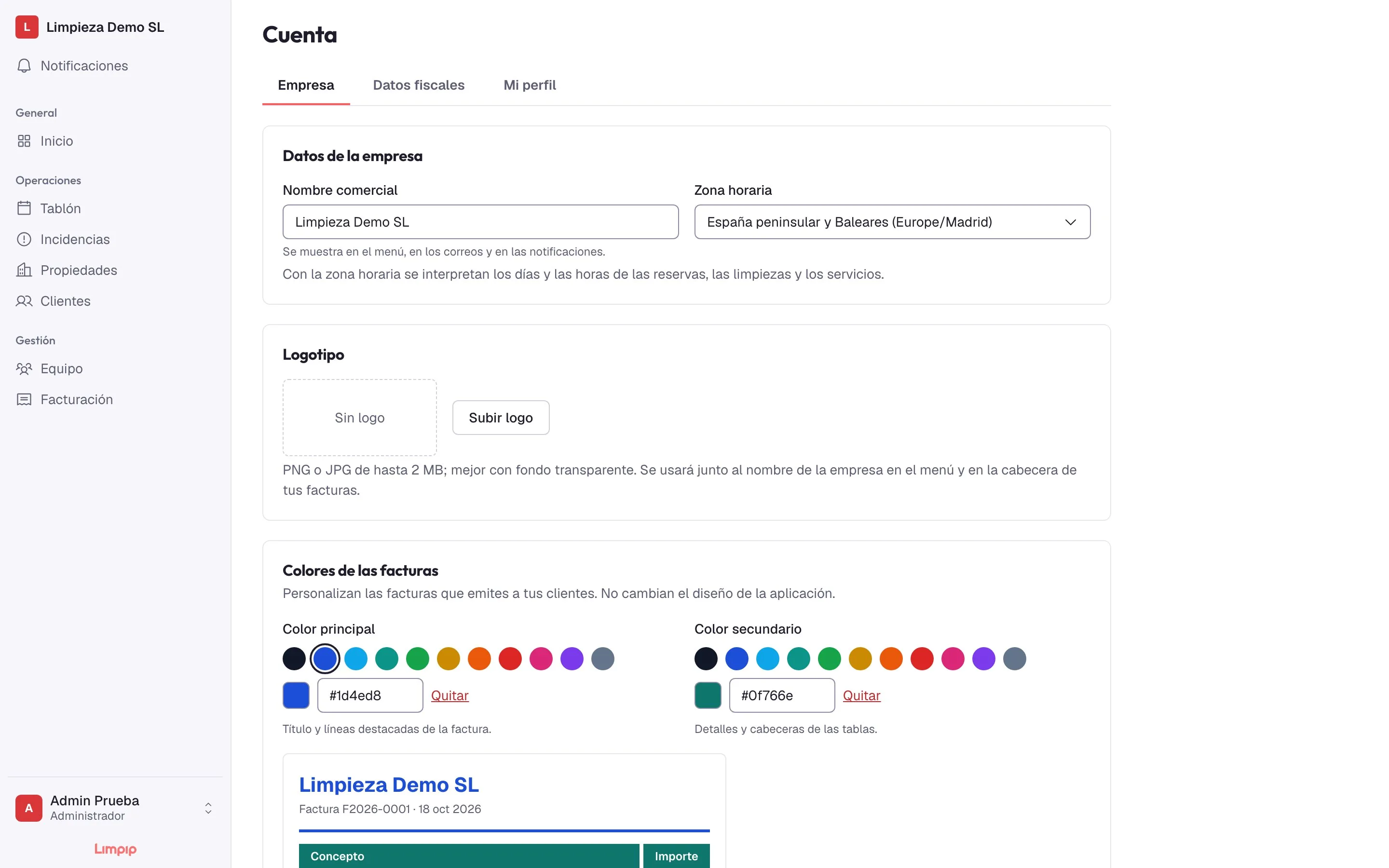Select teal swatch in Color principal
Image resolution: width=1389 pixels, height=868 pixels.
[x=387, y=658]
